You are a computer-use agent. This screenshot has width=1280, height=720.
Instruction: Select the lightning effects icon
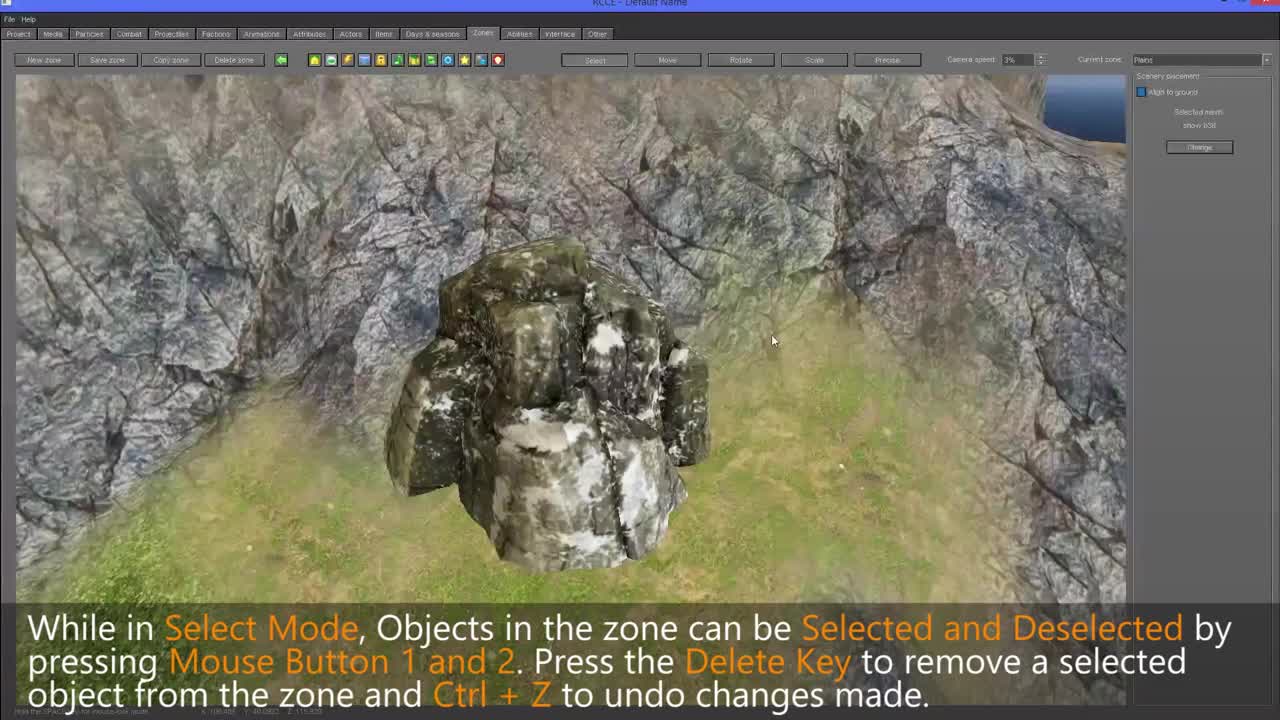coord(348,60)
